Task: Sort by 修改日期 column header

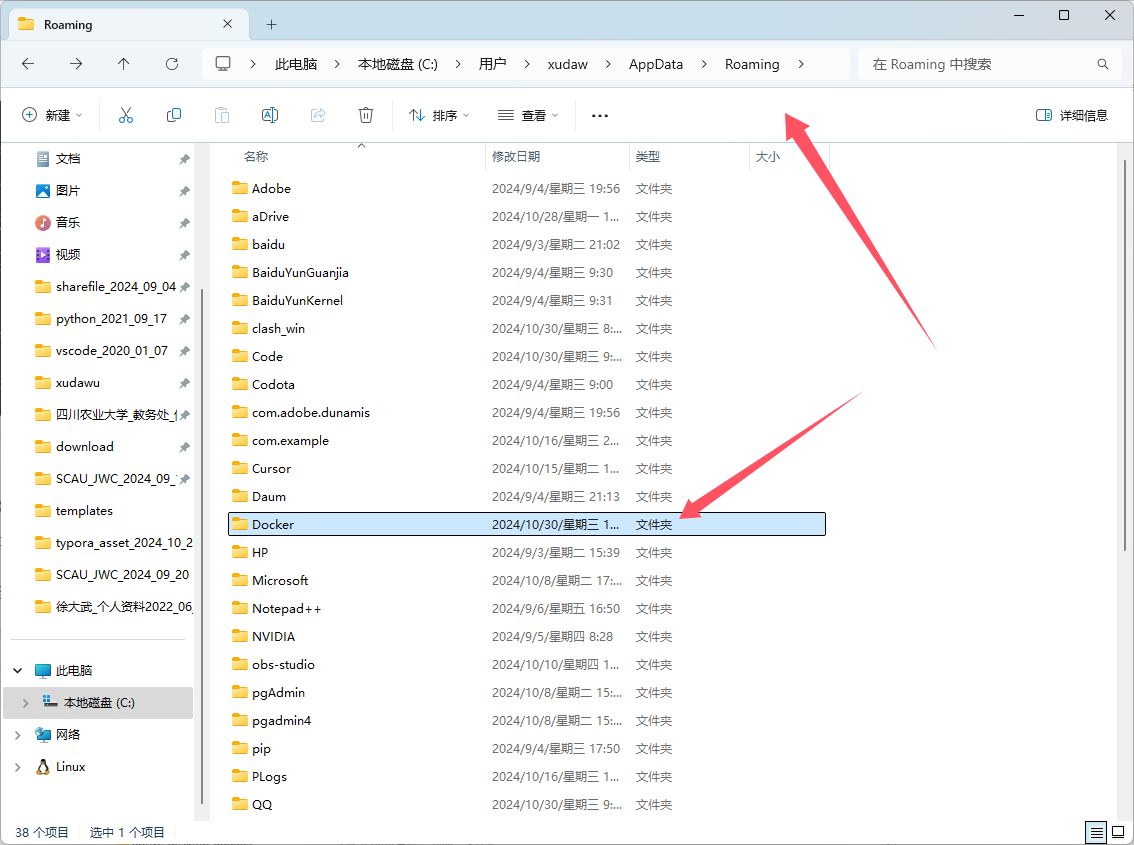Action: [516, 156]
